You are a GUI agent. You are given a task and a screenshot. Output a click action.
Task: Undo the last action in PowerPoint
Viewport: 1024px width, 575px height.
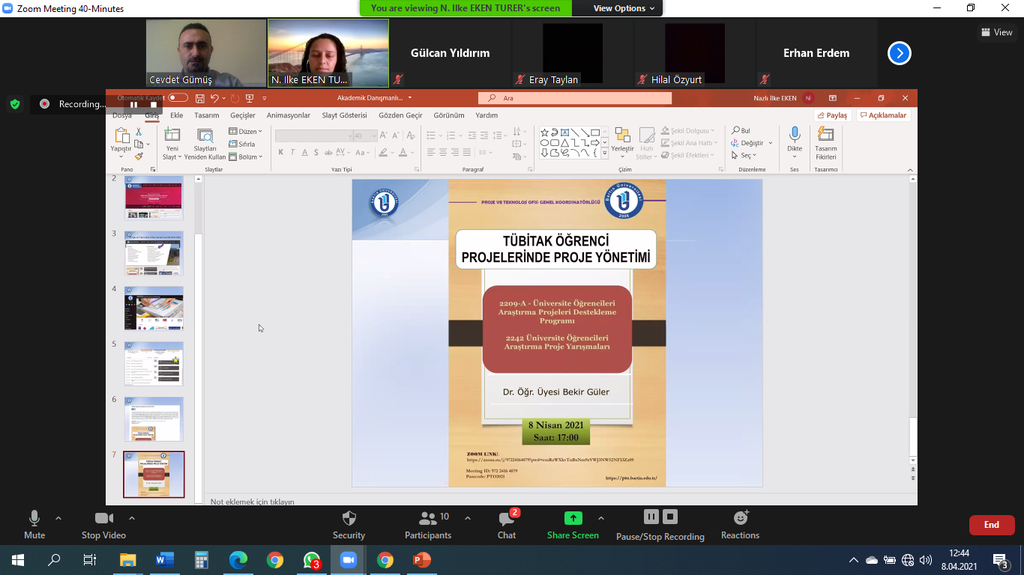coord(214,98)
